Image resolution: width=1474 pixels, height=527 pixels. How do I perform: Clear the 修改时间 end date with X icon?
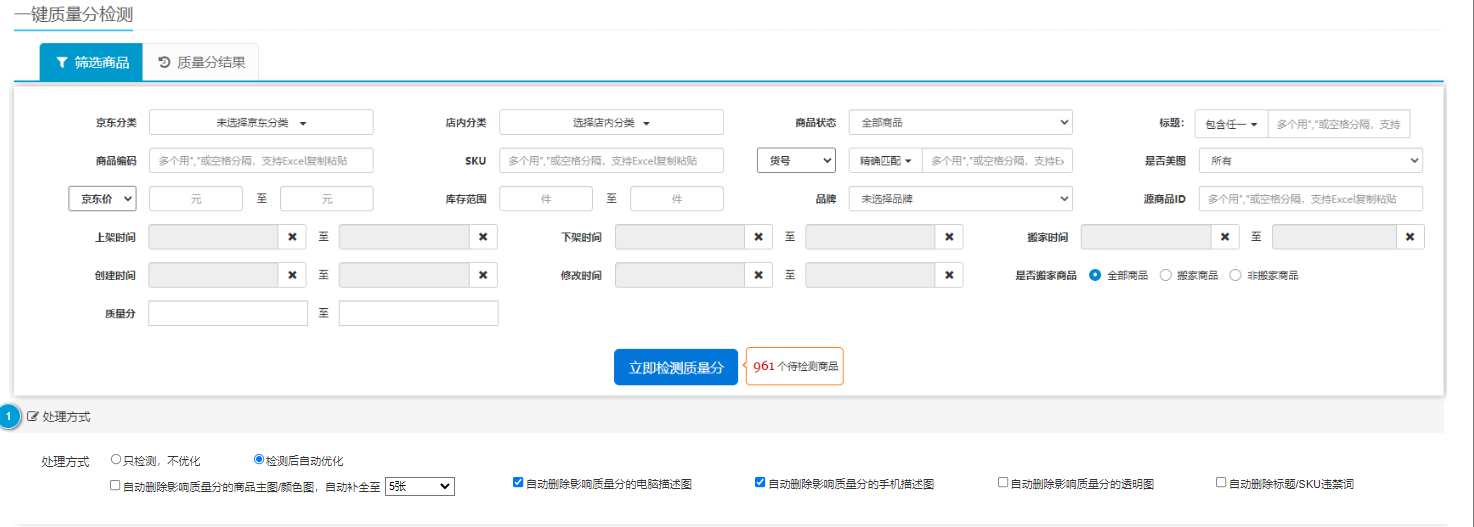[948, 275]
